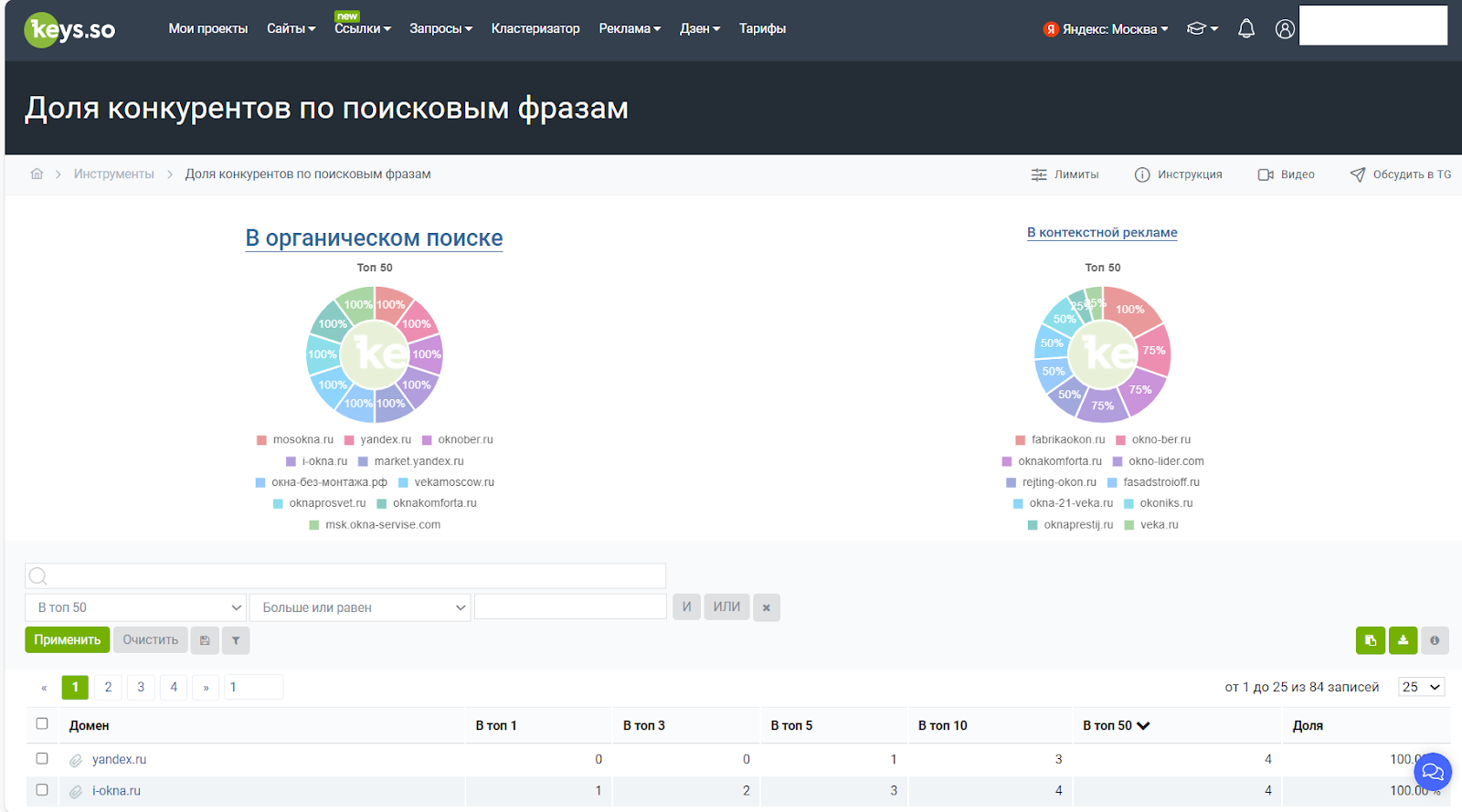Expand the Ссылки menu
The height and width of the screenshot is (812, 1462).
click(362, 28)
